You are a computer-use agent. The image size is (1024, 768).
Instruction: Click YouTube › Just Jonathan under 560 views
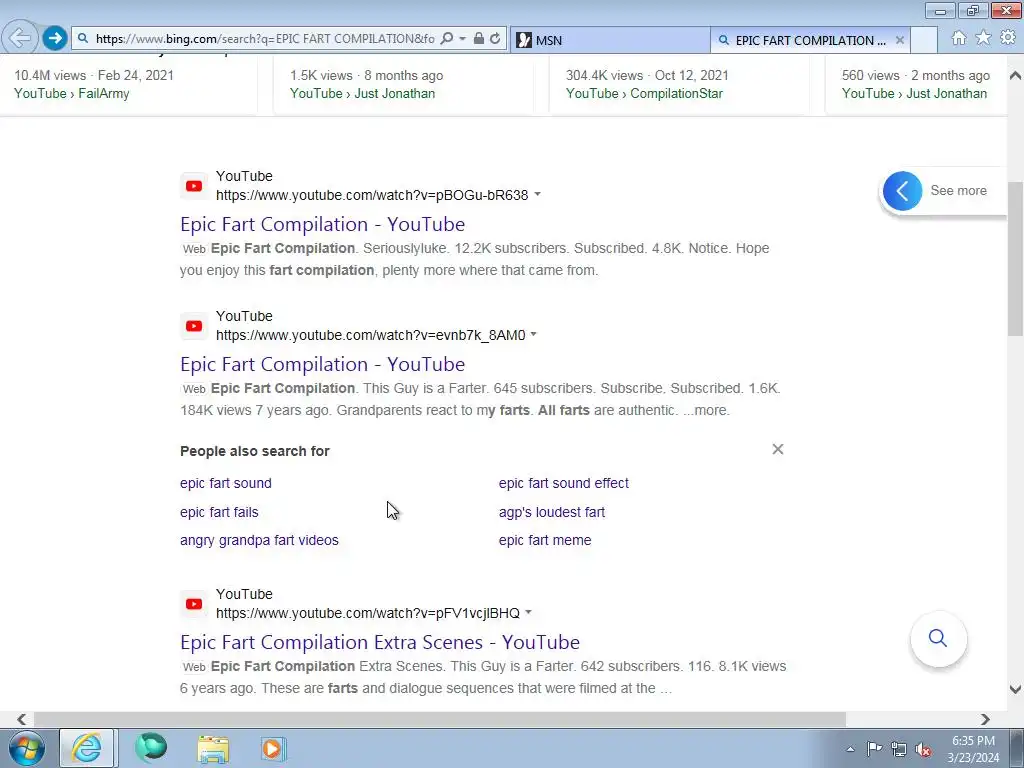pyautogui.click(x=914, y=93)
